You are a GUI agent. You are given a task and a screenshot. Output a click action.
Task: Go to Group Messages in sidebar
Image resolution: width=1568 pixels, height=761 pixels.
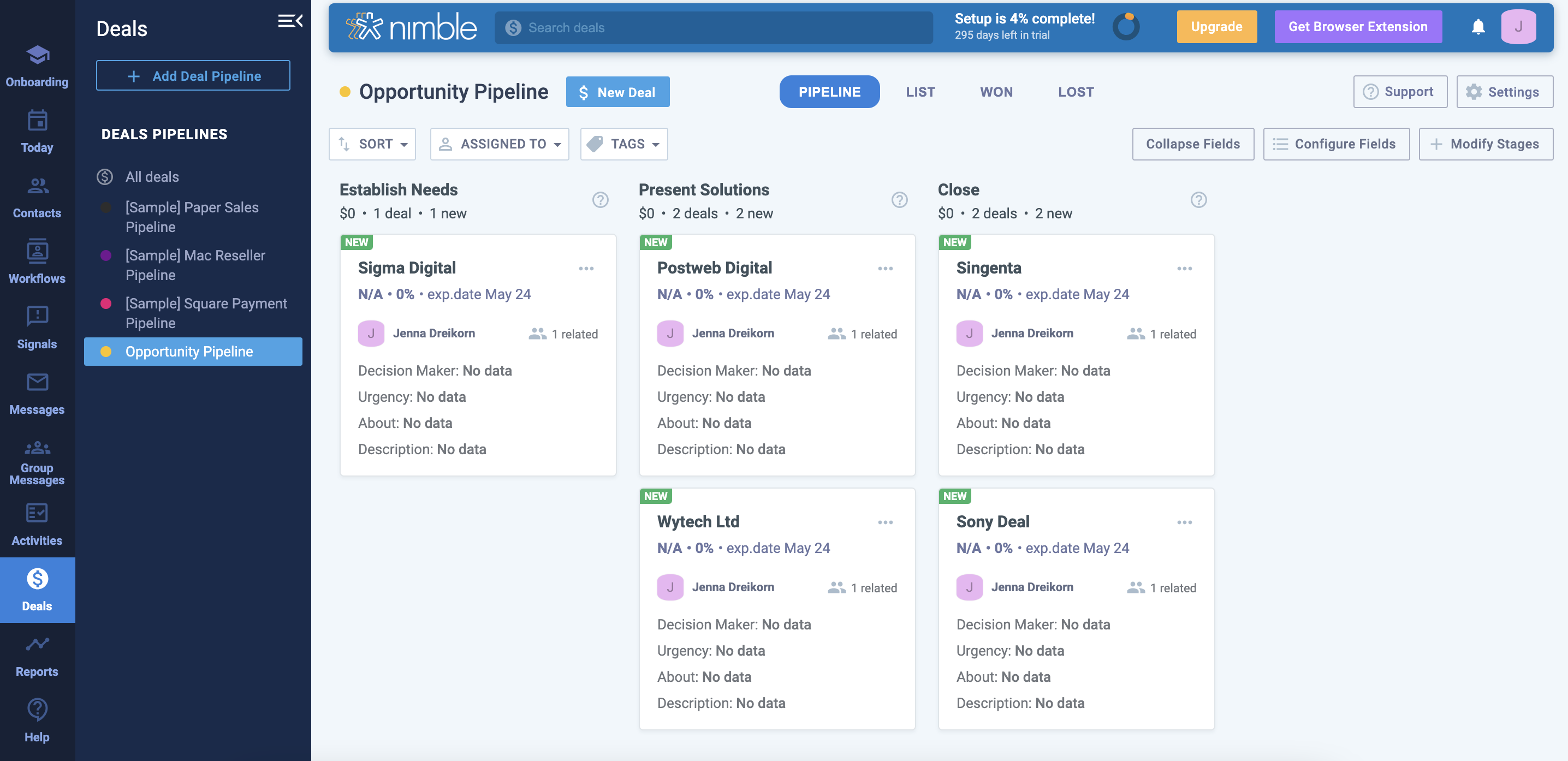37,462
